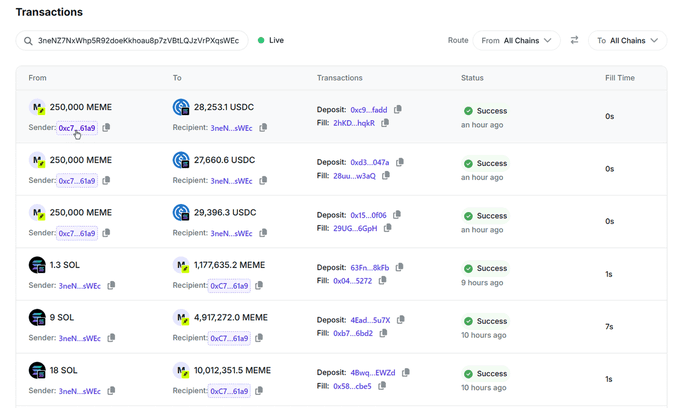Copy recipient address in 29,396.3 USDC row
Image resolution: width=680 pixels, height=408 pixels.
click(263, 233)
